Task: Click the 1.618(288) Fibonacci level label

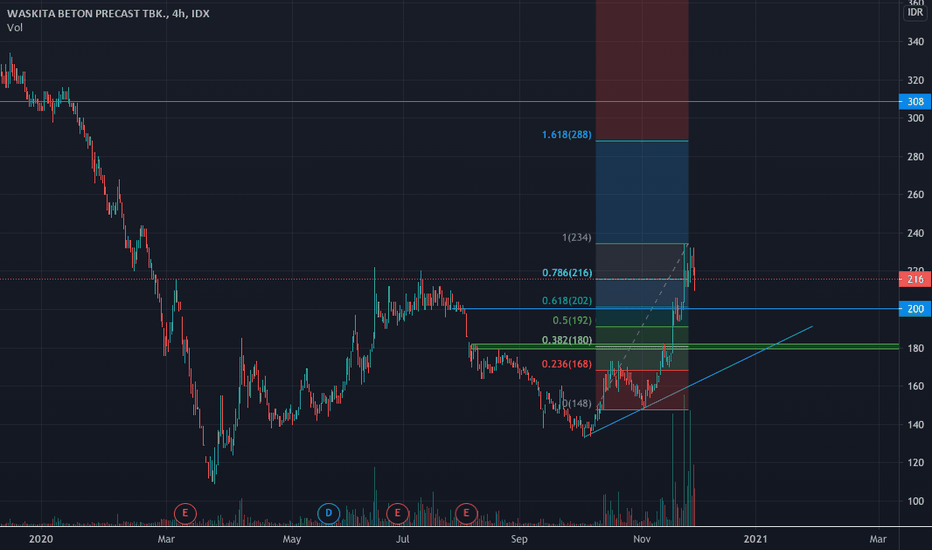Action: coord(566,135)
